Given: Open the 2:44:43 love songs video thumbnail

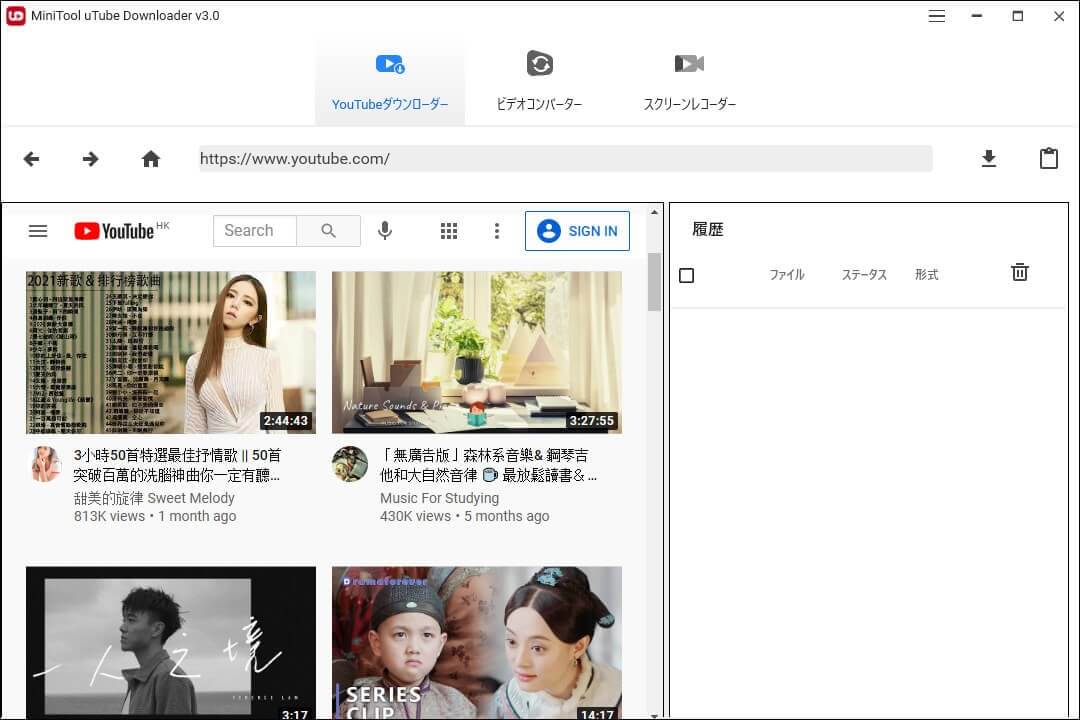Looking at the screenshot, I should (x=171, y=352).
